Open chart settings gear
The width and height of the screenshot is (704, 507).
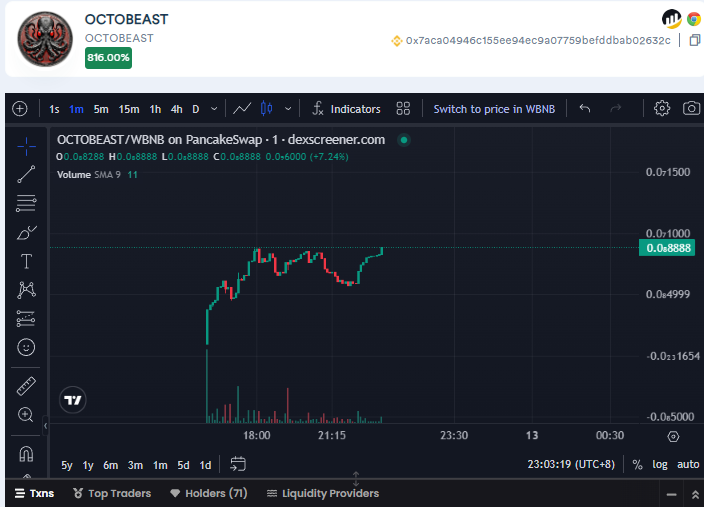[x=662, y=108]
